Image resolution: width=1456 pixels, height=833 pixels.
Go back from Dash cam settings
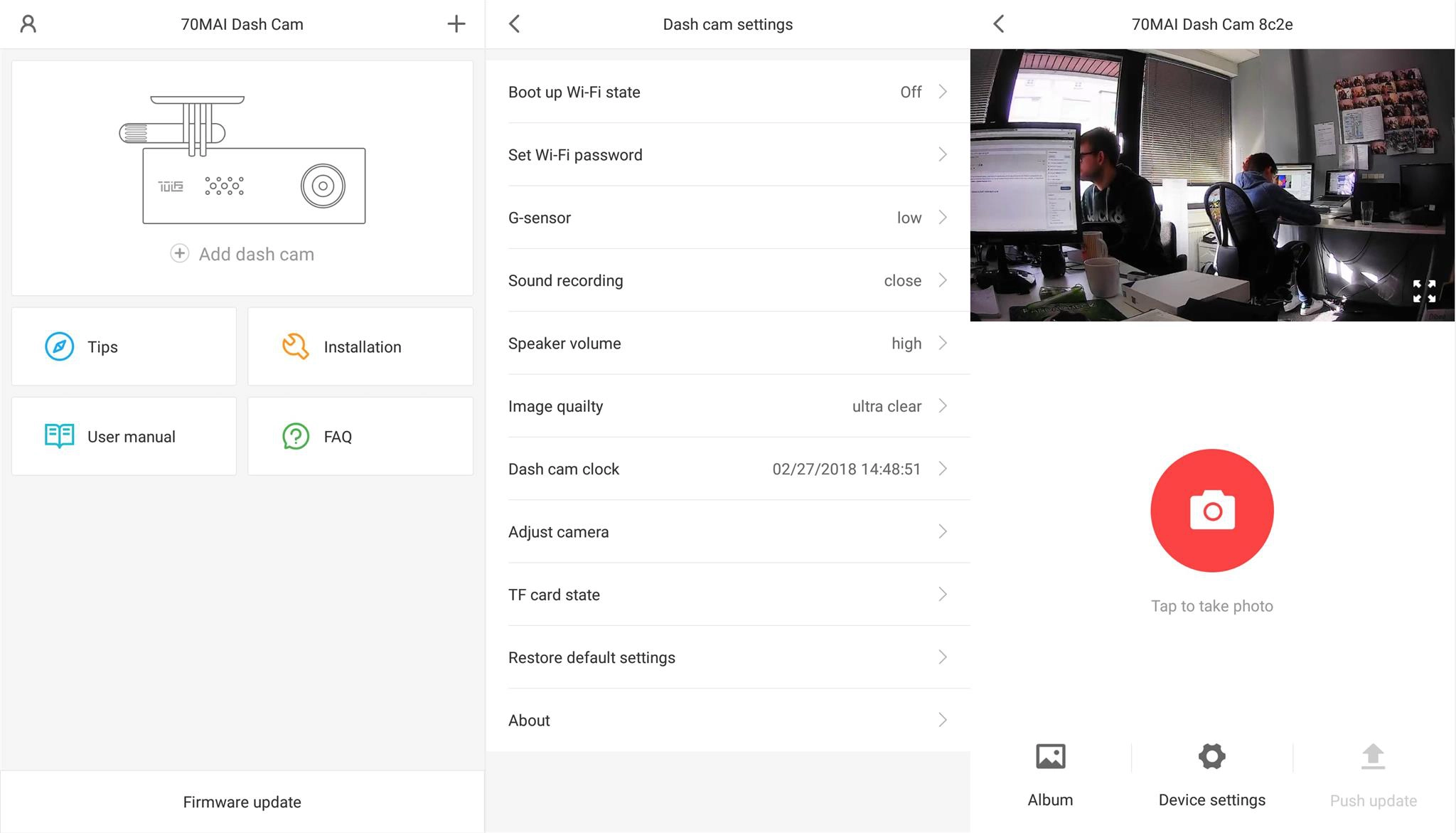[x=515, y=24]
